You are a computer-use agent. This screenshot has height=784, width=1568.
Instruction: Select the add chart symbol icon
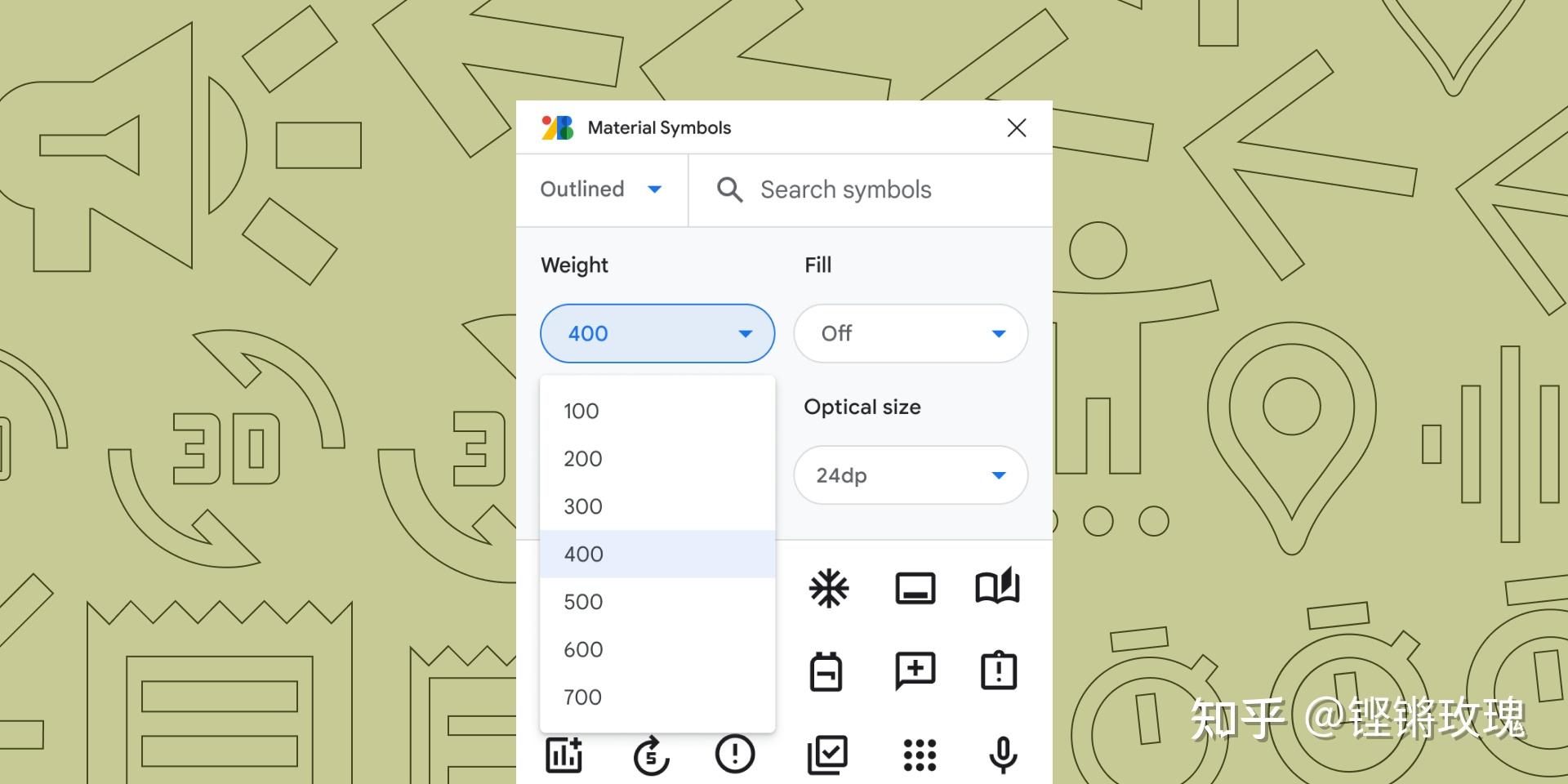tap(564, 755)
